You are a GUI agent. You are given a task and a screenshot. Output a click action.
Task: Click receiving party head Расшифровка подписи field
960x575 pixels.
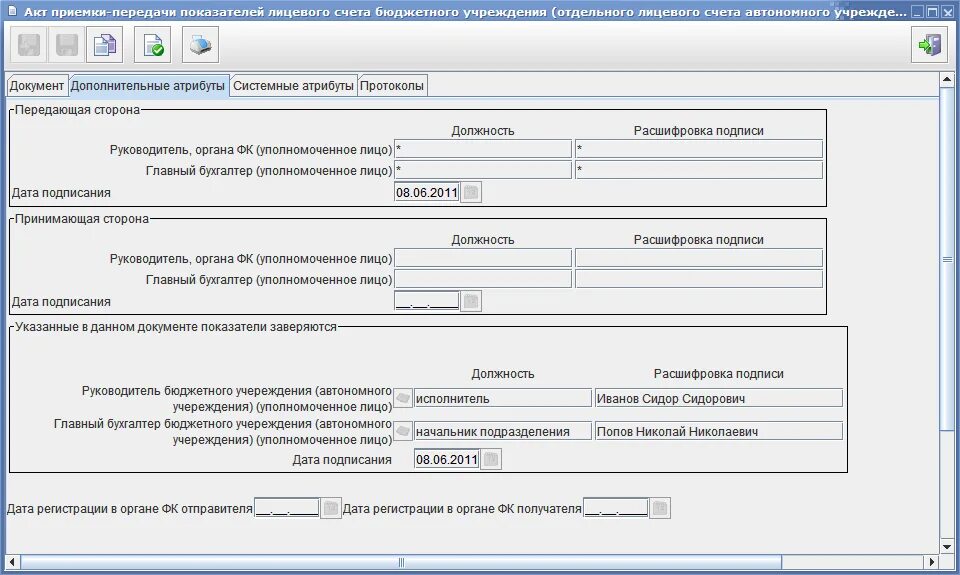699,258
